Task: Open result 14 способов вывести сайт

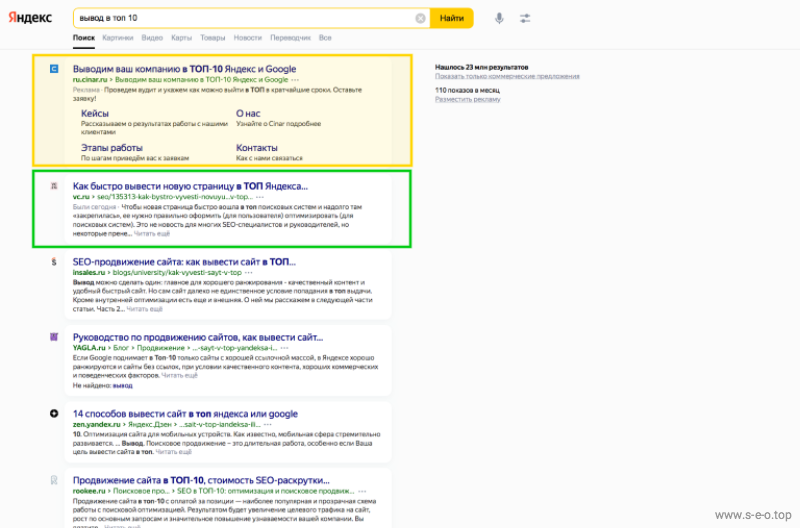Action: 185,414
